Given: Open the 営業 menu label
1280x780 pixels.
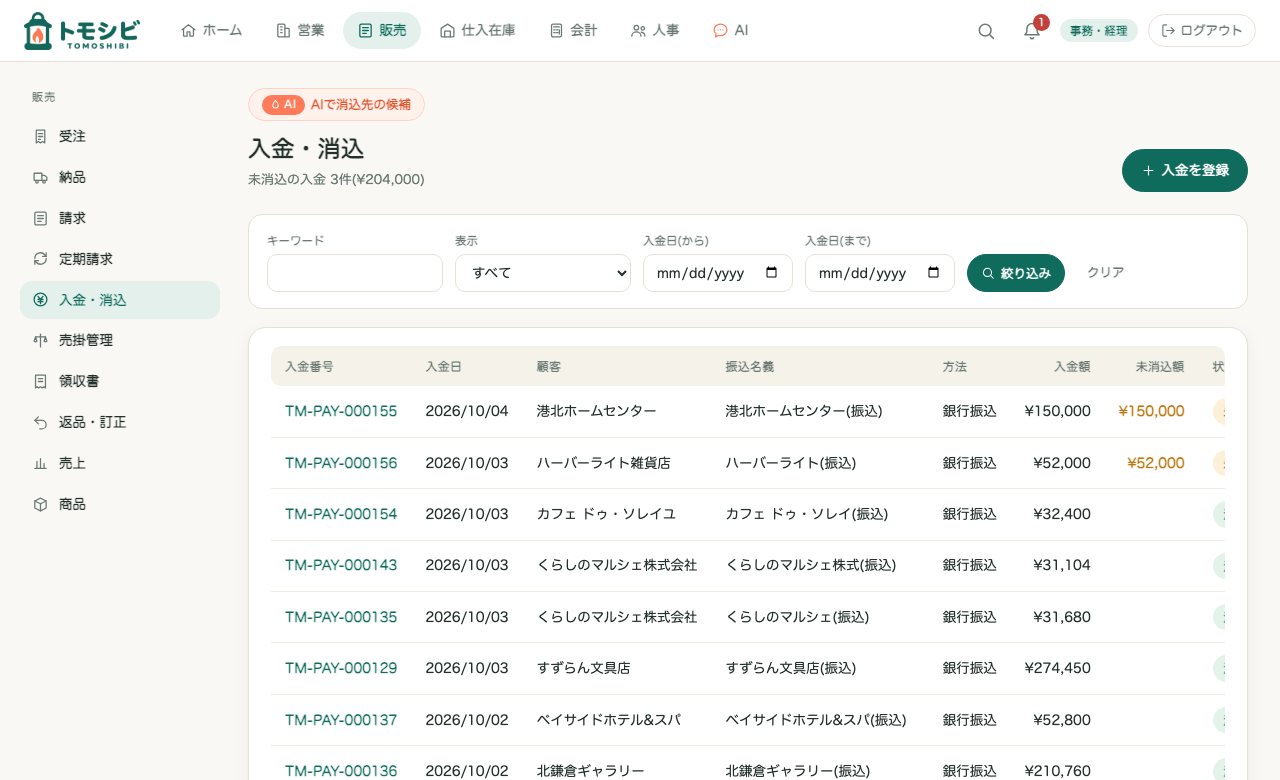Looking at the screenshot, I should click(311, 31).
